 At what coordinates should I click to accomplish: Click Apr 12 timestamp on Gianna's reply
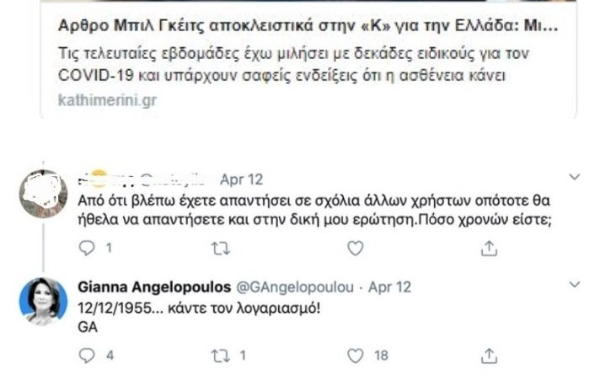coord(390,287)
